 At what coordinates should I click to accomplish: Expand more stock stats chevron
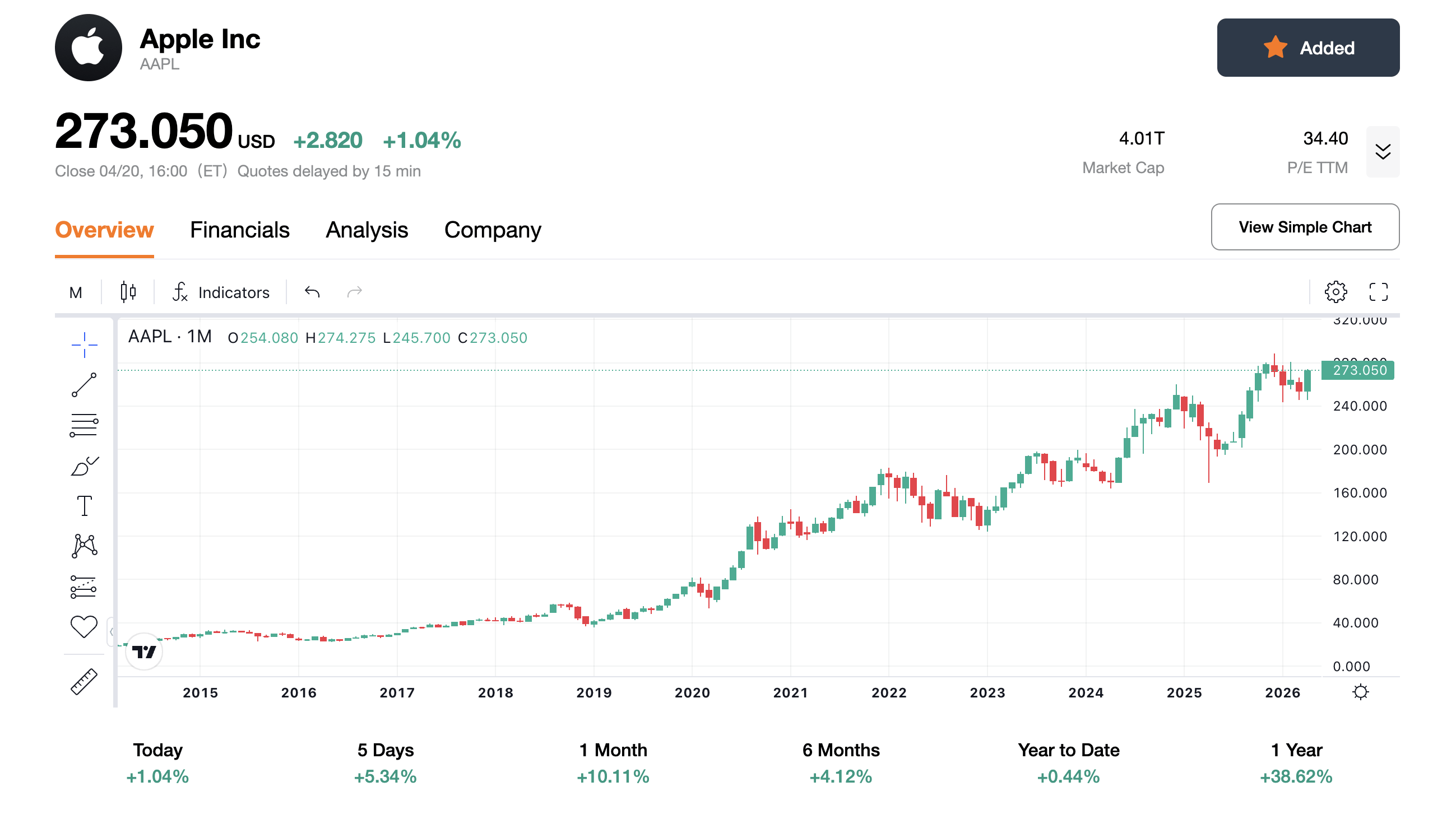pos(1383,152)
